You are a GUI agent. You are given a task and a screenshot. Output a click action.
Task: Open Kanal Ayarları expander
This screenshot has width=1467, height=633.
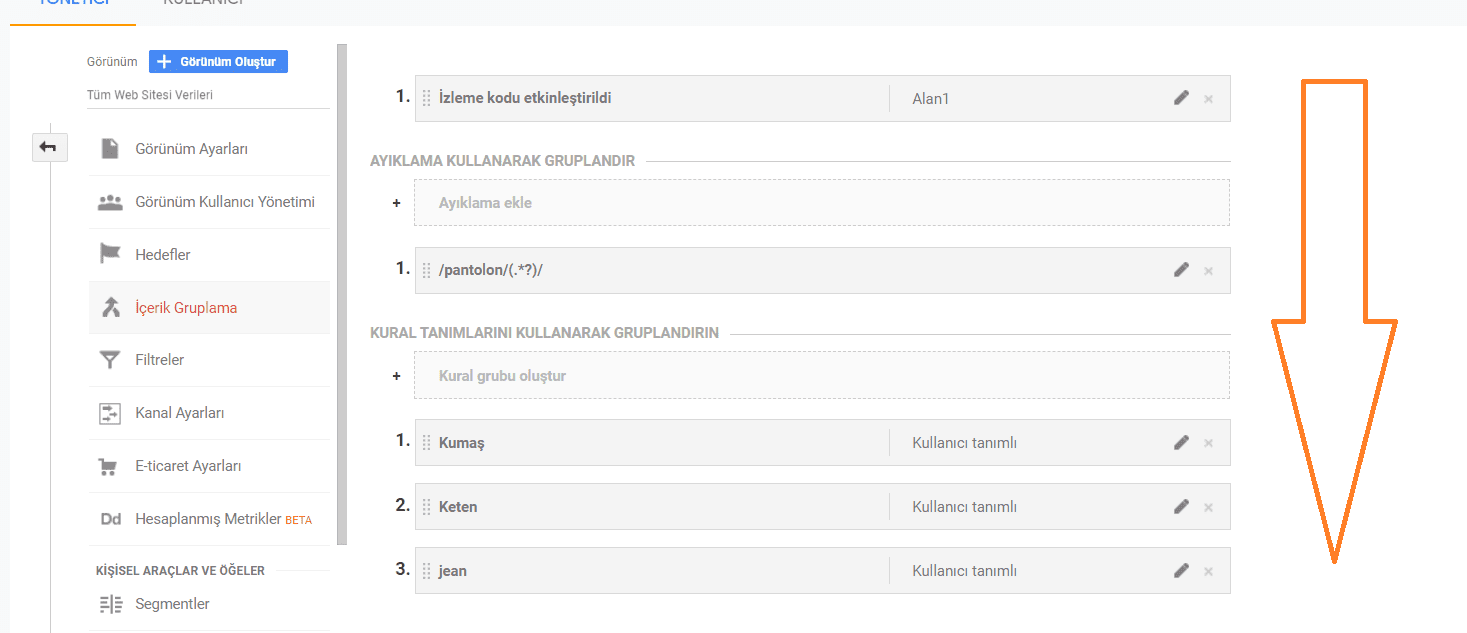(179, 413)
